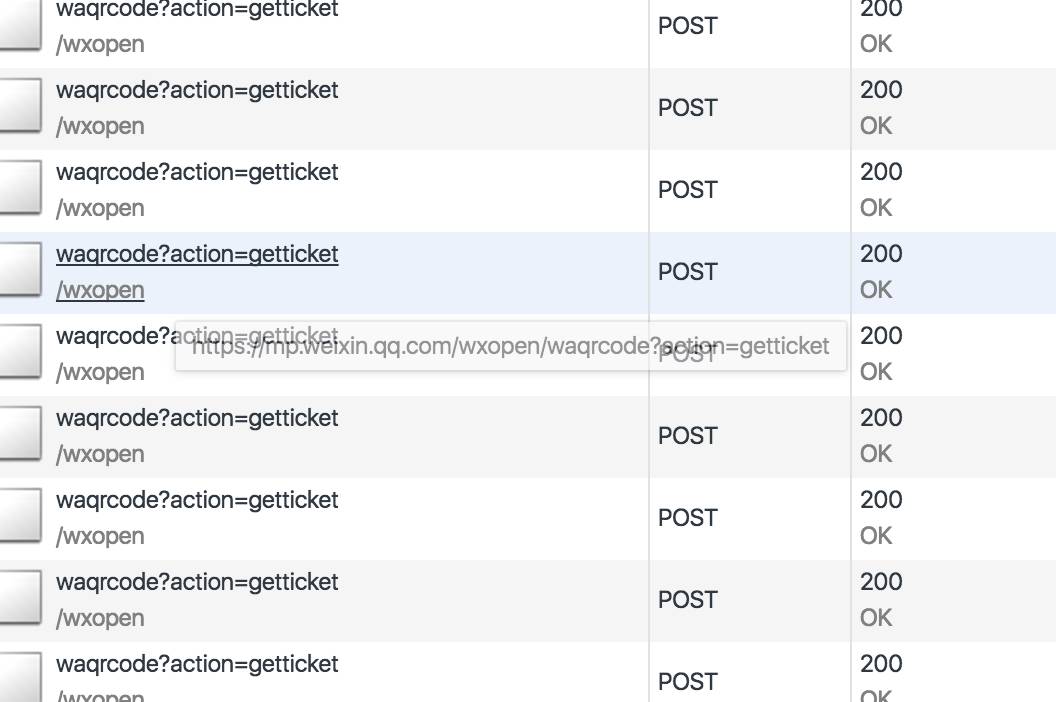Click the 200 status in the second visible row
1056x702 pixels.
(x=881, y=90)
